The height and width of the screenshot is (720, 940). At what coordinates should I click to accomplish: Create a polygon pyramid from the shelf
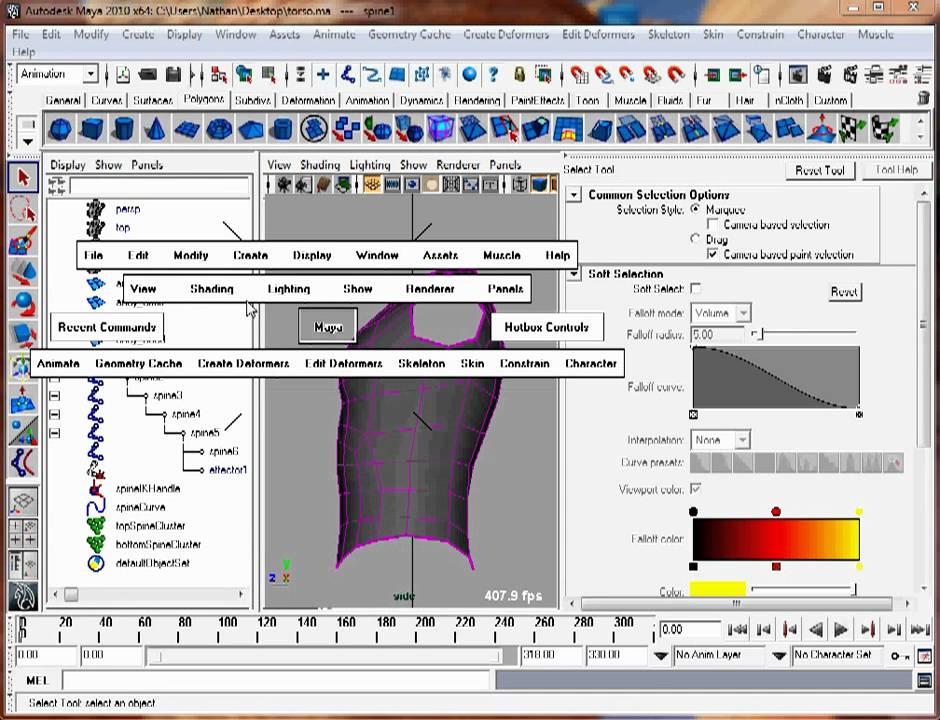tap(251, 129)
